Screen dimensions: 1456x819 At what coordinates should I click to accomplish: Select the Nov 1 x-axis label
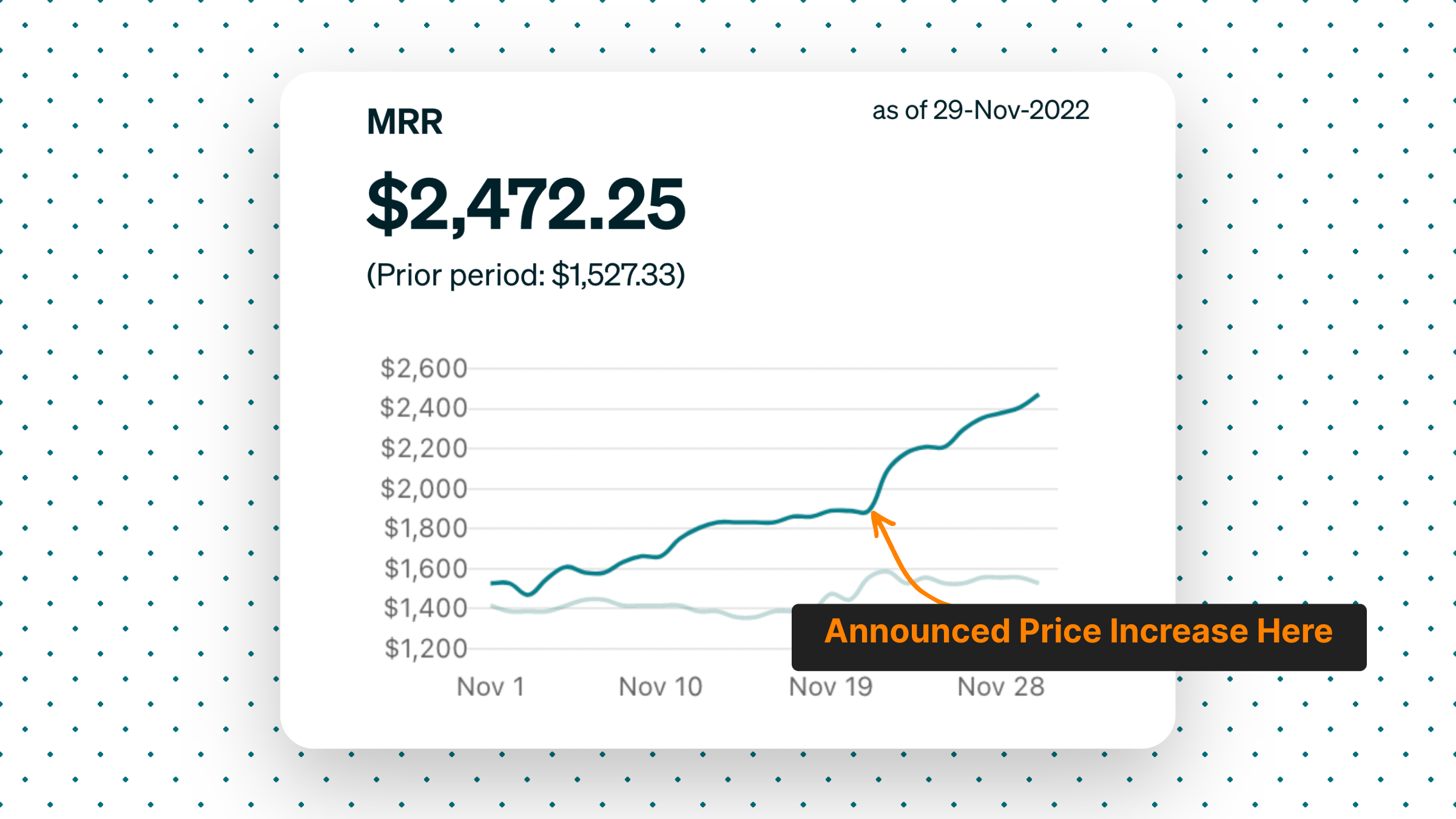[490, 687]
